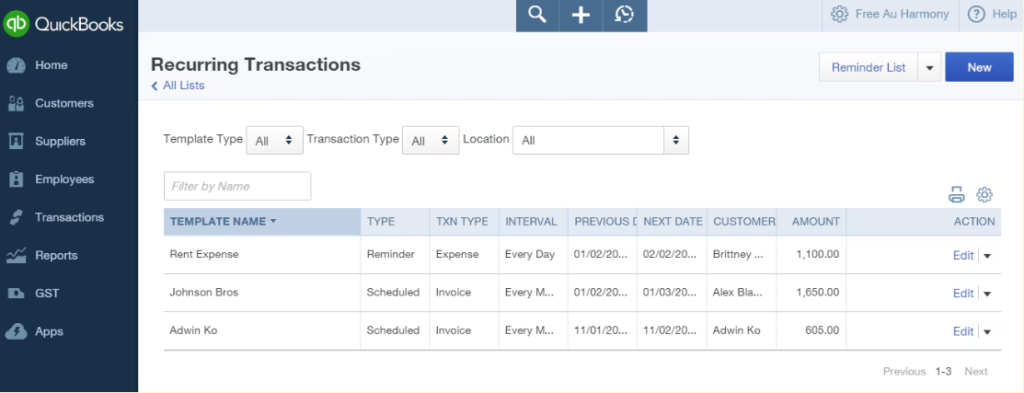Click the Next pagination link
The image size is (1024, 393).
(976, 371)
